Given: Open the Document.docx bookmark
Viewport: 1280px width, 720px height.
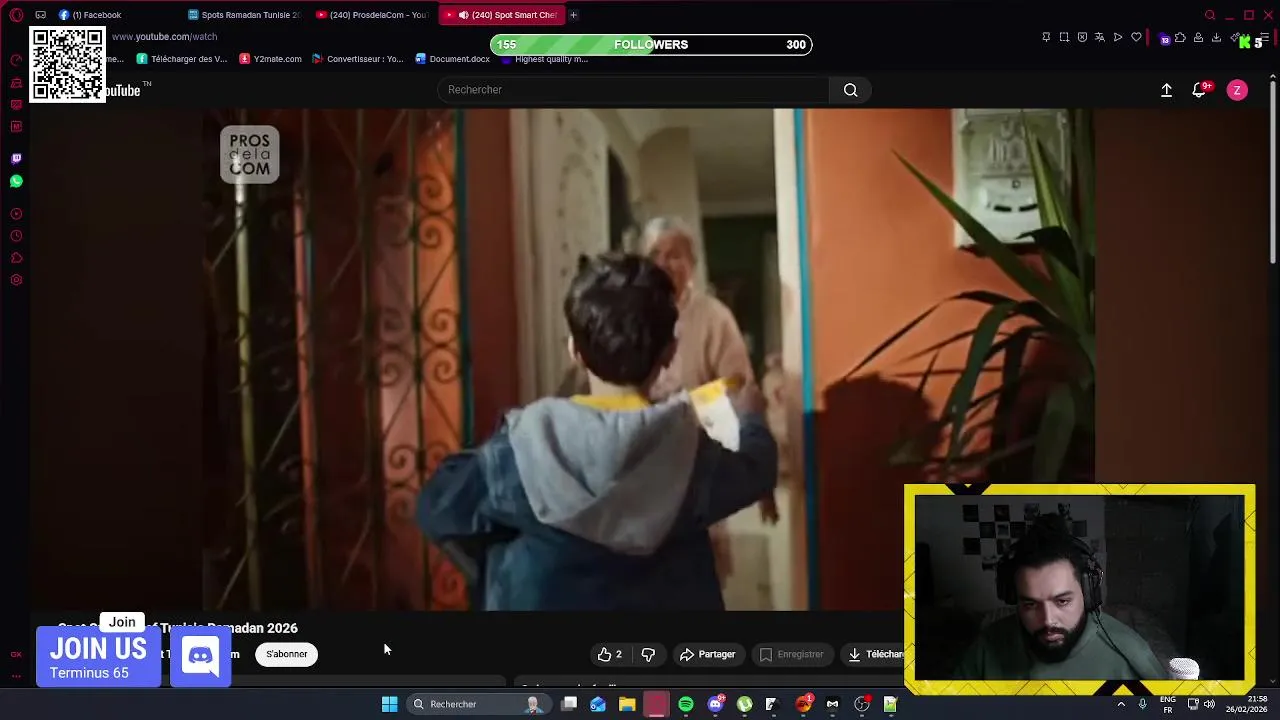Looking at the screenshot, I should [452, 59].
